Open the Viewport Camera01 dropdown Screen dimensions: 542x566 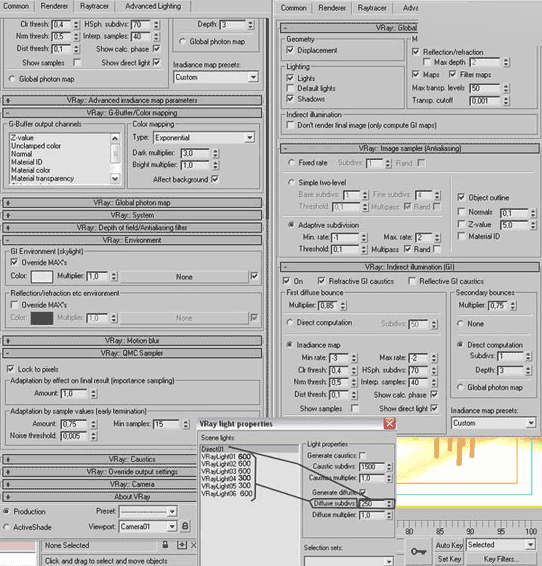click(172, 527)
